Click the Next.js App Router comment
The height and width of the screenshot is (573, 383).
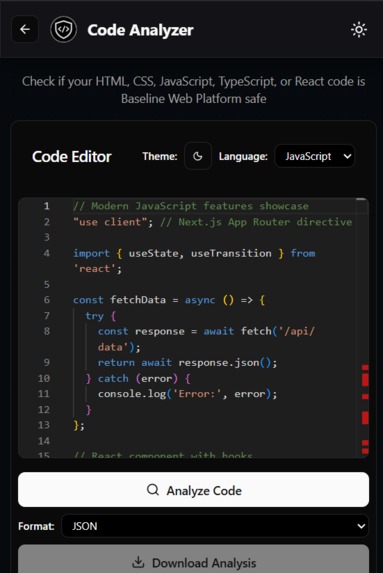tap(256, 222)
